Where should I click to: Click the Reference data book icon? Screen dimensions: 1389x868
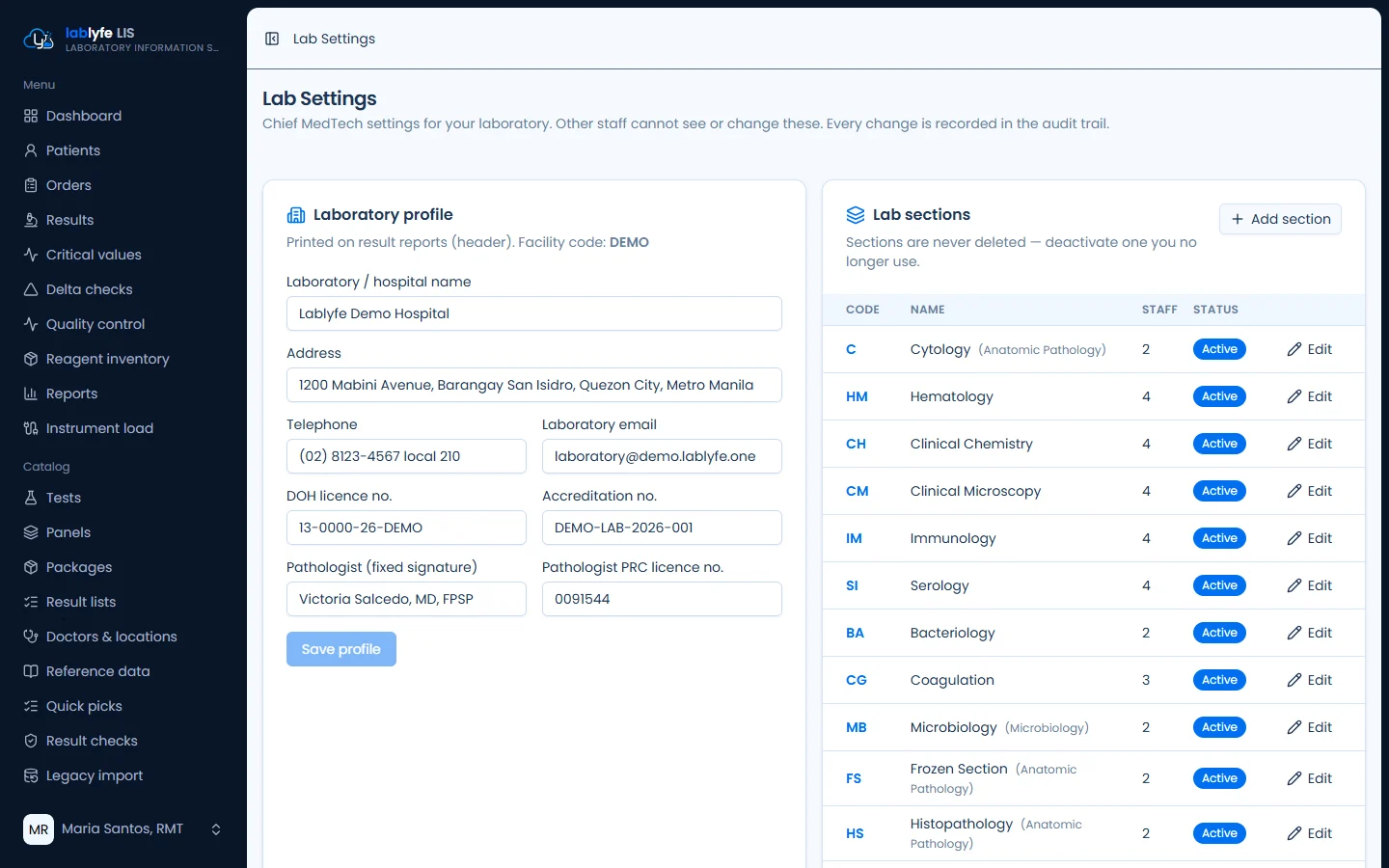click(x=31, y=671)
